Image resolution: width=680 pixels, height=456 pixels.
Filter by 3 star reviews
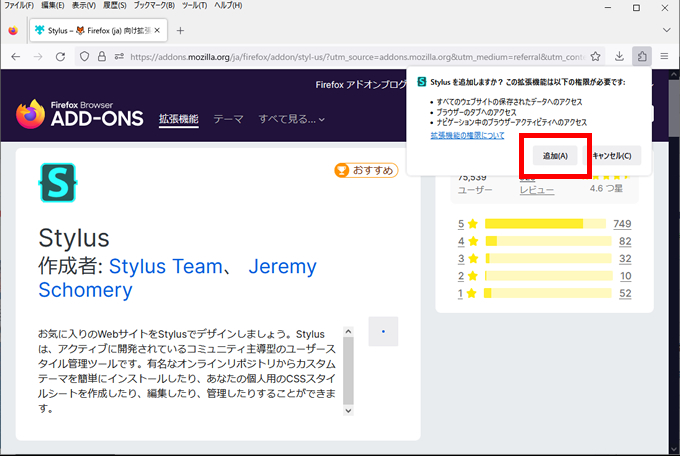pos(468,259)
